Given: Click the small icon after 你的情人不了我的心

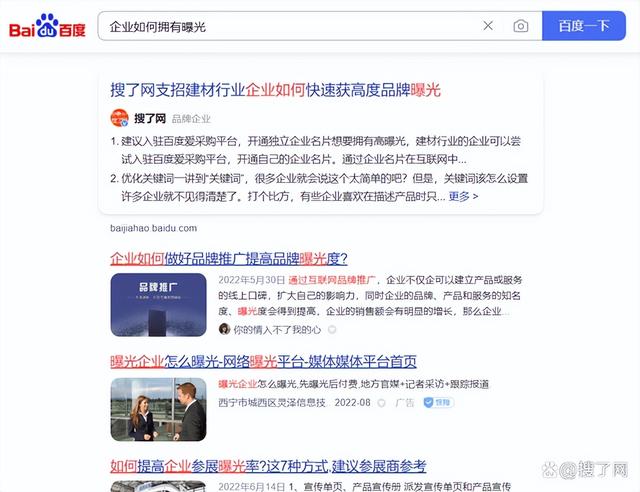Looking at the screenshot, I should click(x=332, y=329).
